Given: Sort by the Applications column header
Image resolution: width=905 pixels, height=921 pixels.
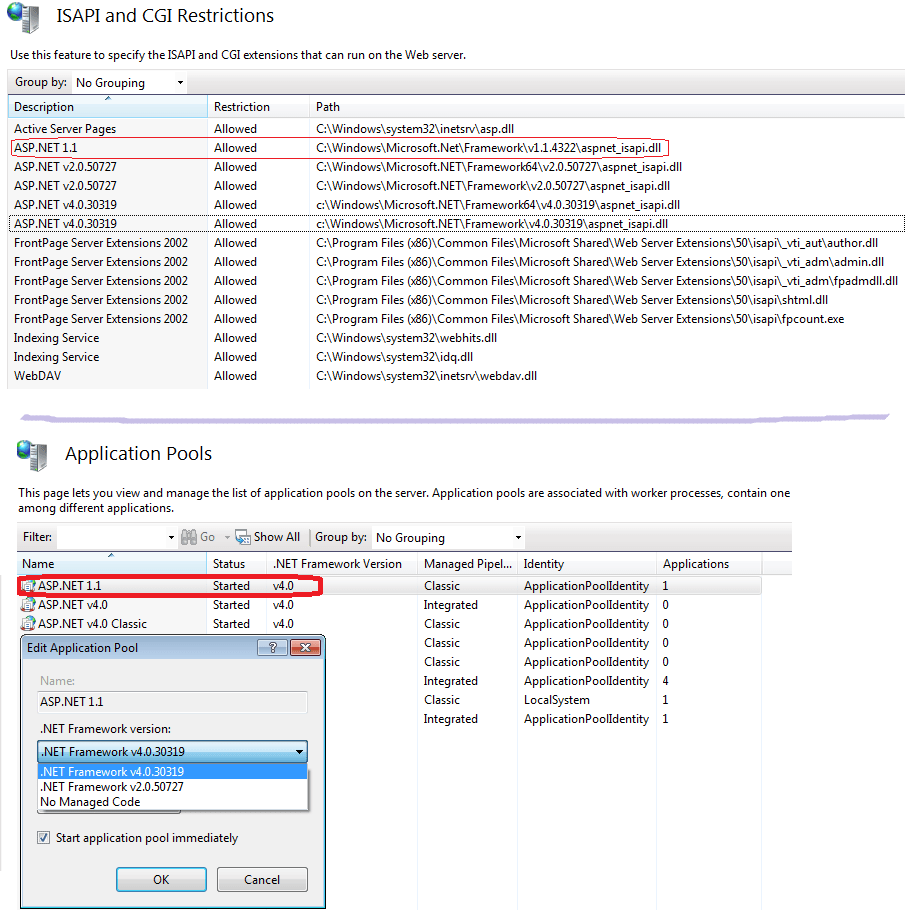Looking at the screenshot, I should [709, 564].
